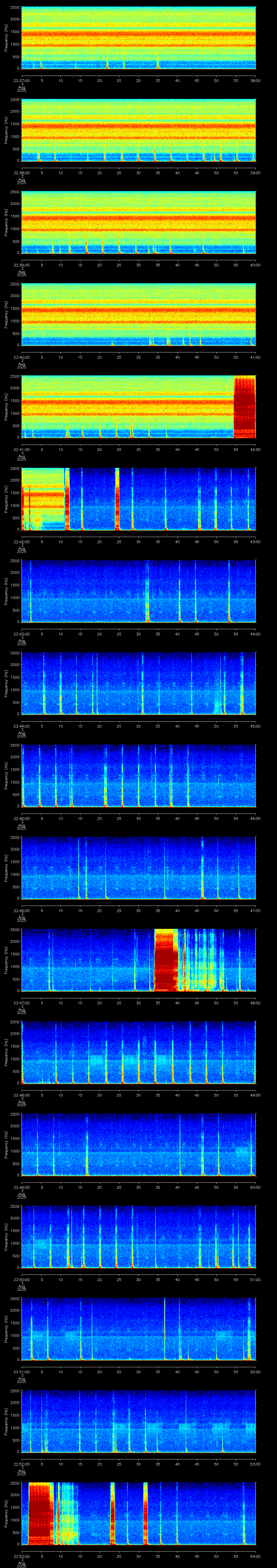277x1568 pixels.
Task: Click the 22:44:00 start time label
Action: click(22, 726)
